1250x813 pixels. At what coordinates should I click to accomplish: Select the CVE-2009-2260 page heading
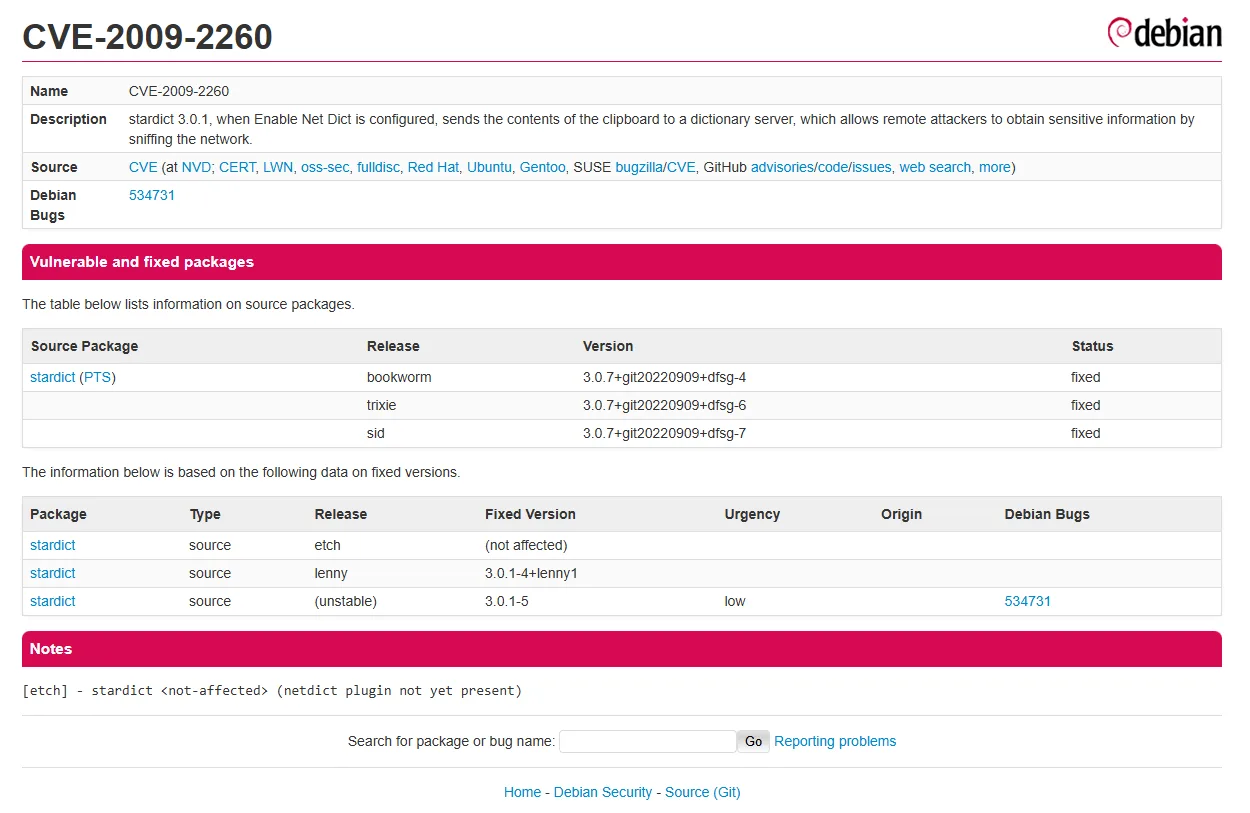[147, 36]
